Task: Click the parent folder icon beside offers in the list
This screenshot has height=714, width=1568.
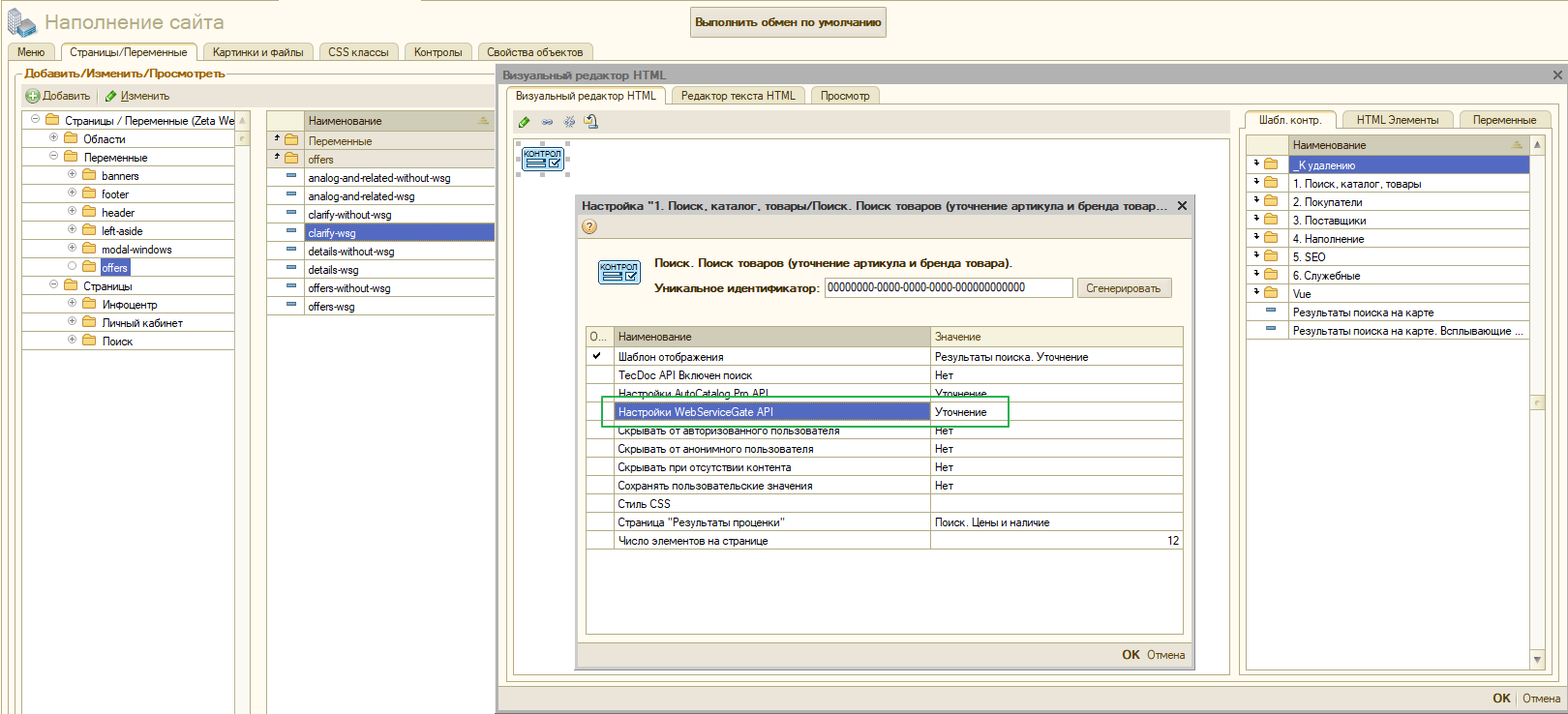Action: (x=291, y=159)
